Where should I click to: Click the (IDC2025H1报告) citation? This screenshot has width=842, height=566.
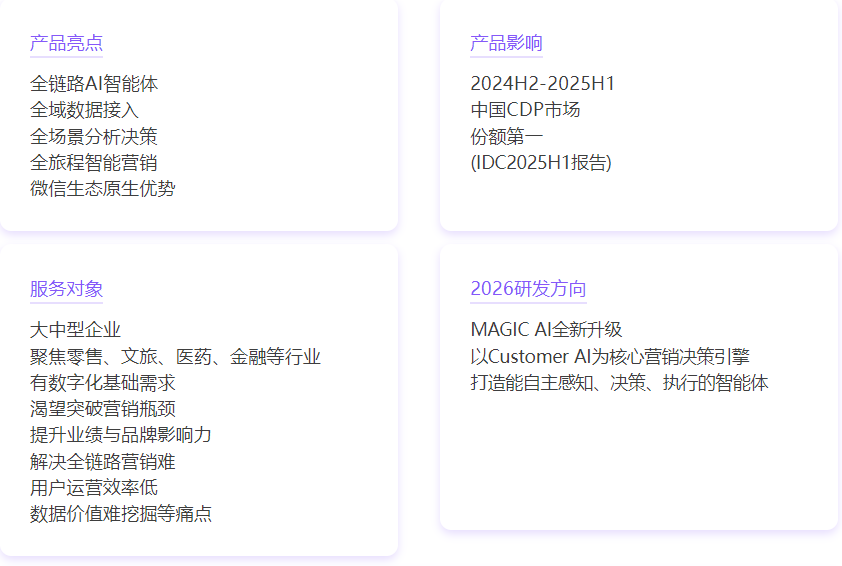point(541,162)
